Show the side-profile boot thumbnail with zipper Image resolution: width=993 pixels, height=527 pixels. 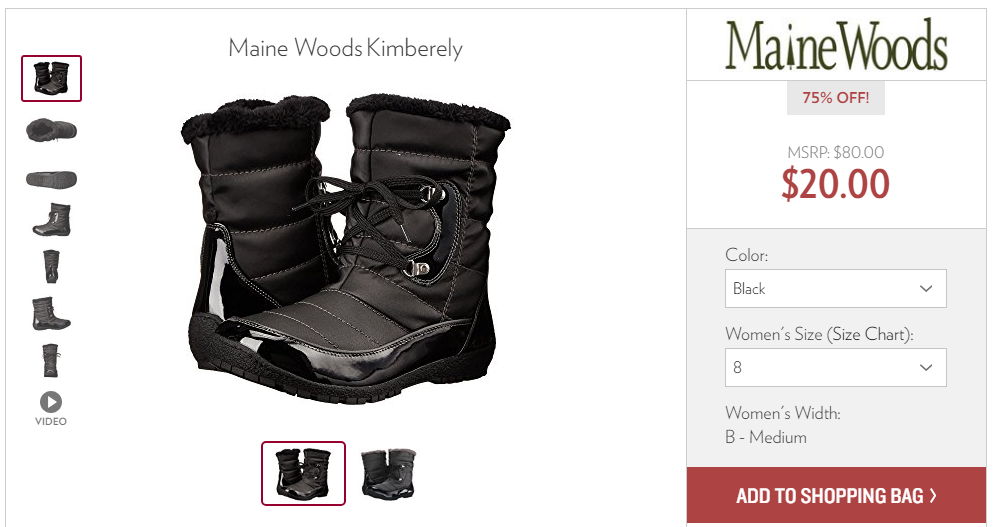click(x=51, y=220)
